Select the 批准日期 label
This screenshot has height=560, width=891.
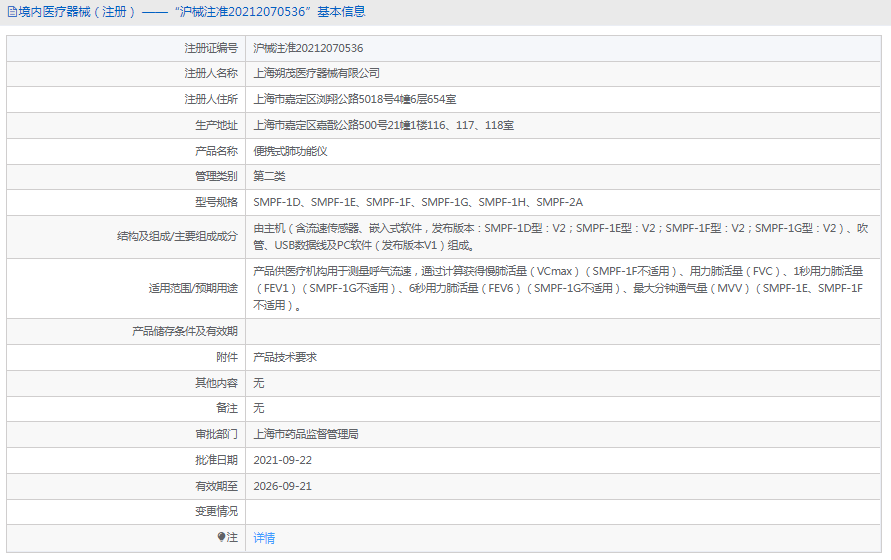[216, 461]
